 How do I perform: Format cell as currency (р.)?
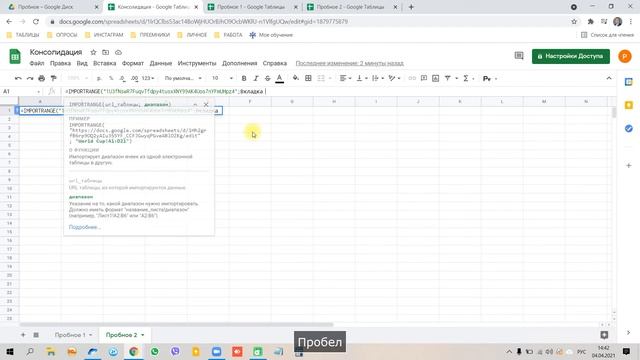pos(99,78)
